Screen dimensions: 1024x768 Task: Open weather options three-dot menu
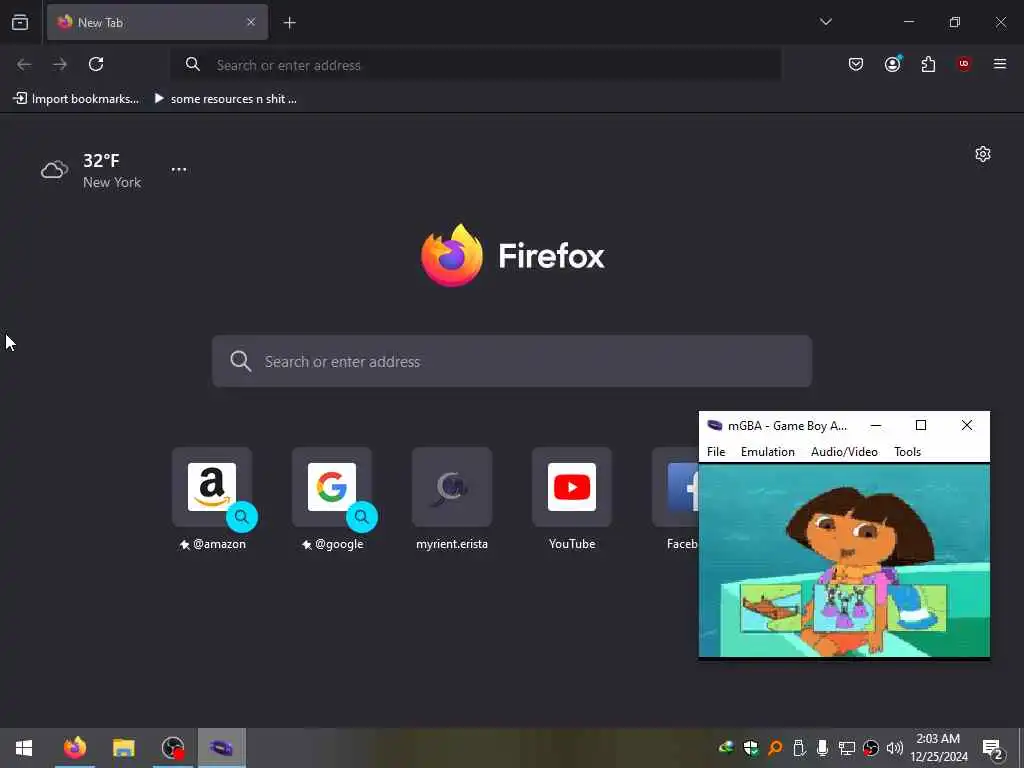179,169
